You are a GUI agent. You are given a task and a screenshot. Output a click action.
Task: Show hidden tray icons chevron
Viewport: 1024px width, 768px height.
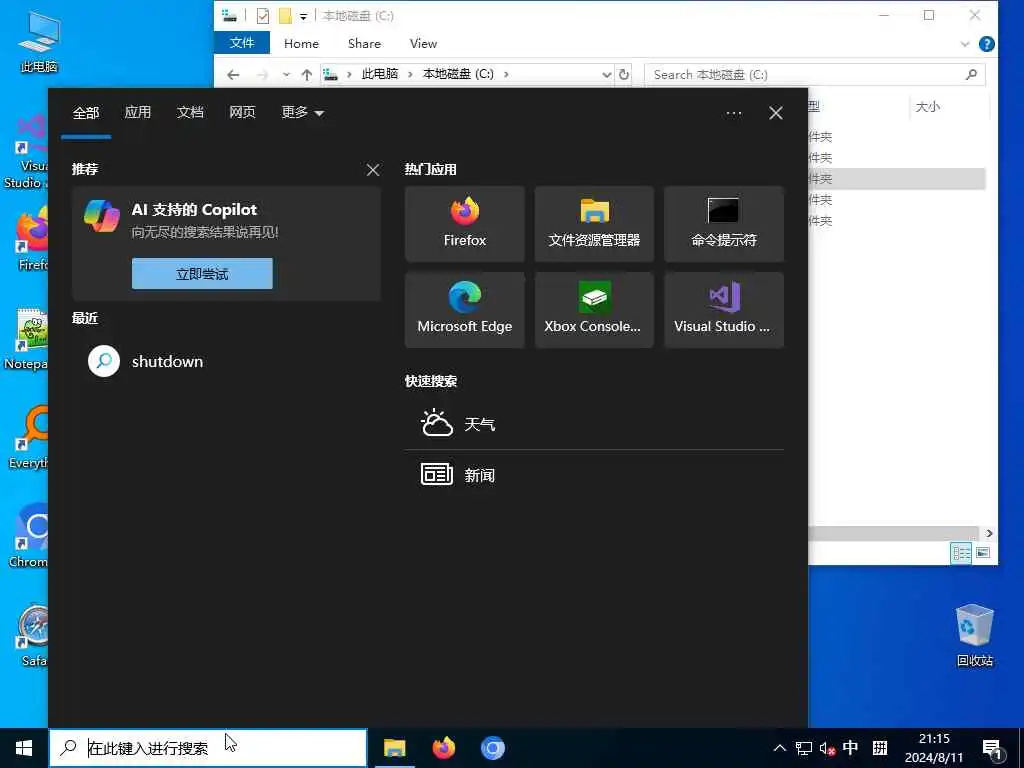(x=779, y=748)
